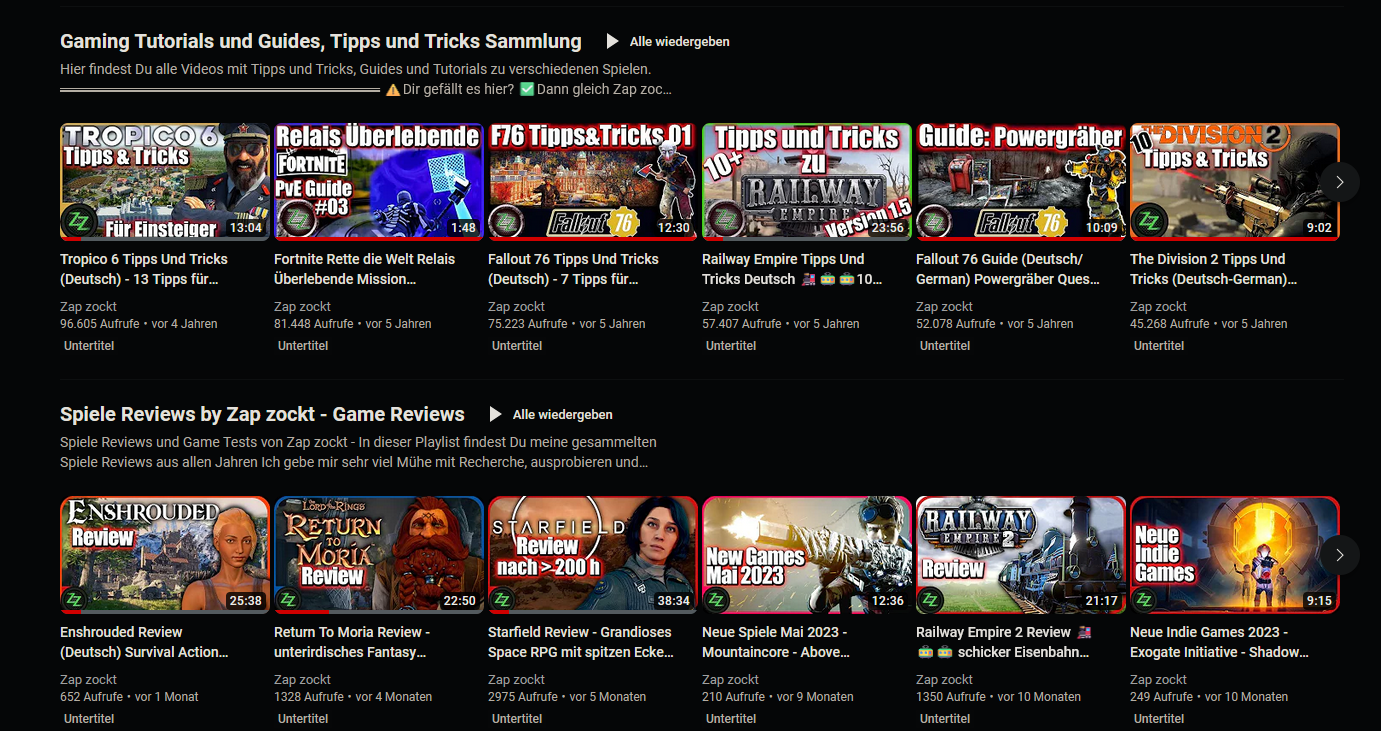Screen dimensions: 1381x731
Task: Open Gaming Tutorials und Guides playlist title
Action: tap(320, 42)
